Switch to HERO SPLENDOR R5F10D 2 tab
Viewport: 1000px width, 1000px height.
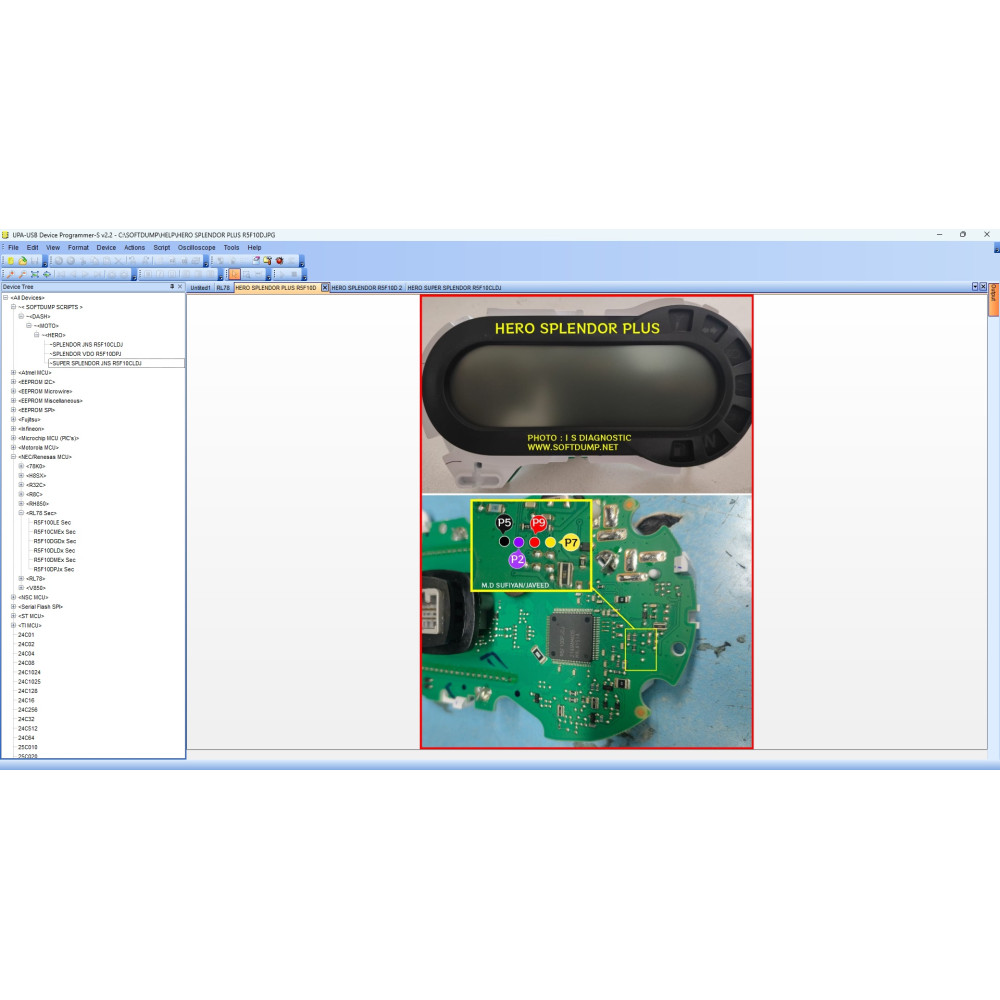(367, 288)
